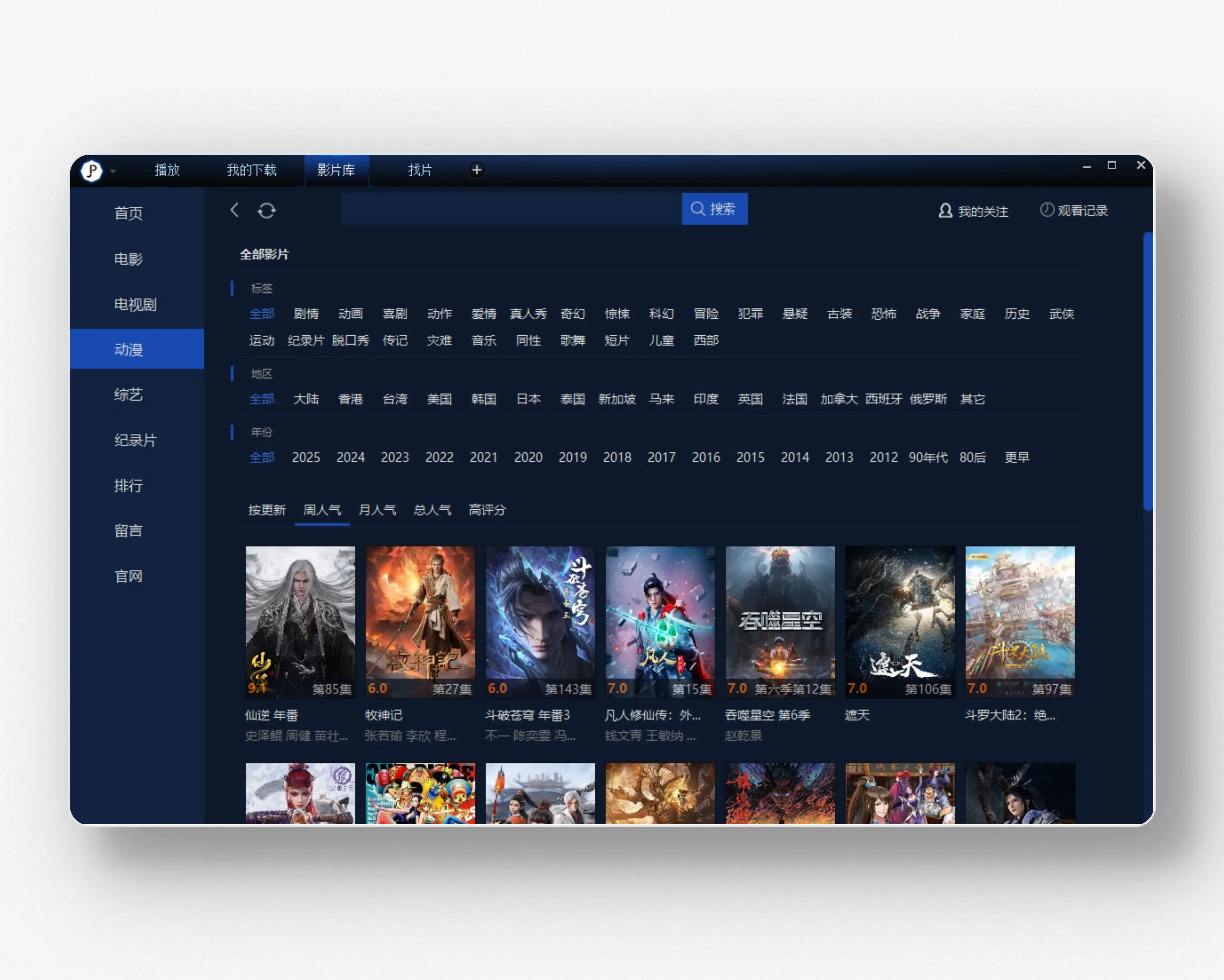The image size is (1224, 980).
Task: Open 我的关注 my follows
Action: [x=973, y=211]
